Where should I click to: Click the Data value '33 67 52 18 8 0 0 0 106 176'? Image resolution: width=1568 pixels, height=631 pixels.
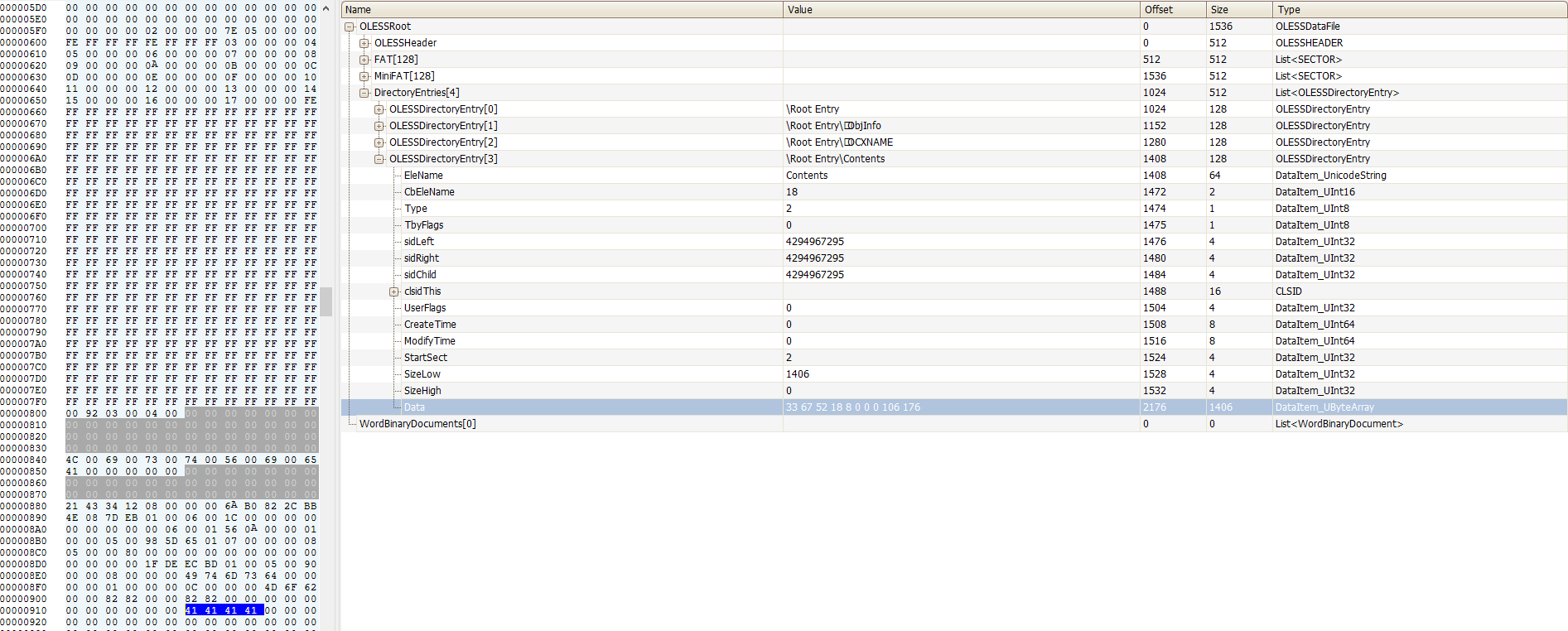853,407
